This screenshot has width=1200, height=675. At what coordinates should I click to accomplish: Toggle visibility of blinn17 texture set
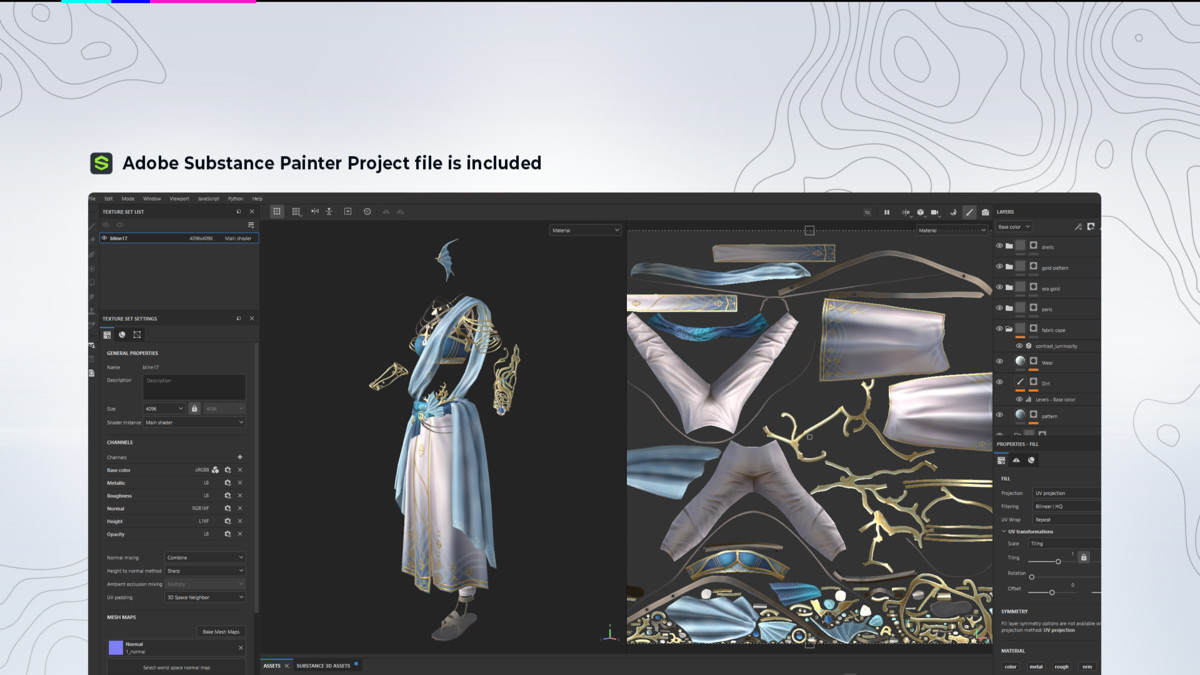point(105,238)
